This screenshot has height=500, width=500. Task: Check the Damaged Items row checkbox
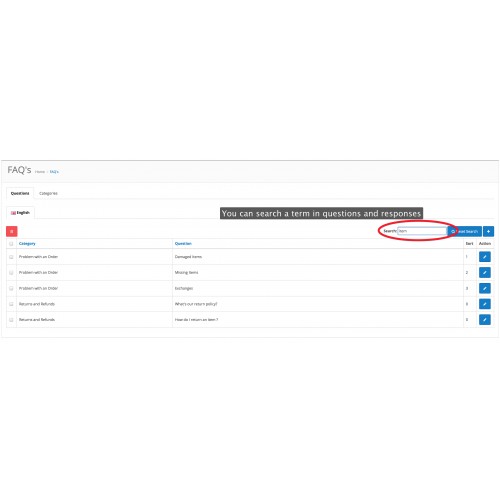11,257
